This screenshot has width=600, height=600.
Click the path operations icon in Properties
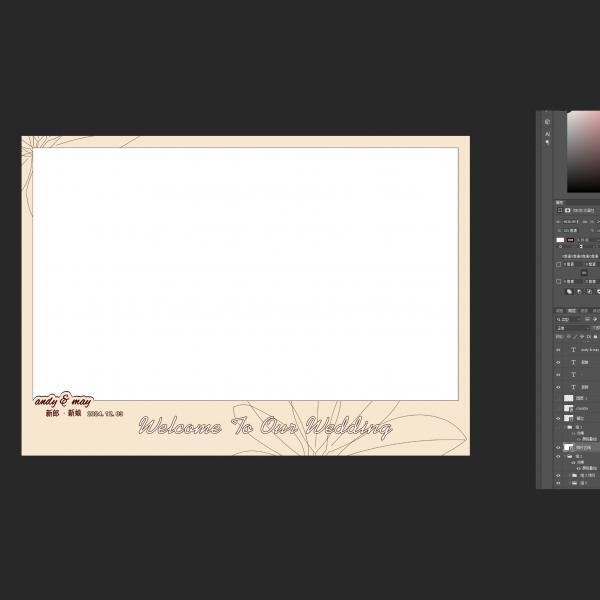(x=570, y=291)
